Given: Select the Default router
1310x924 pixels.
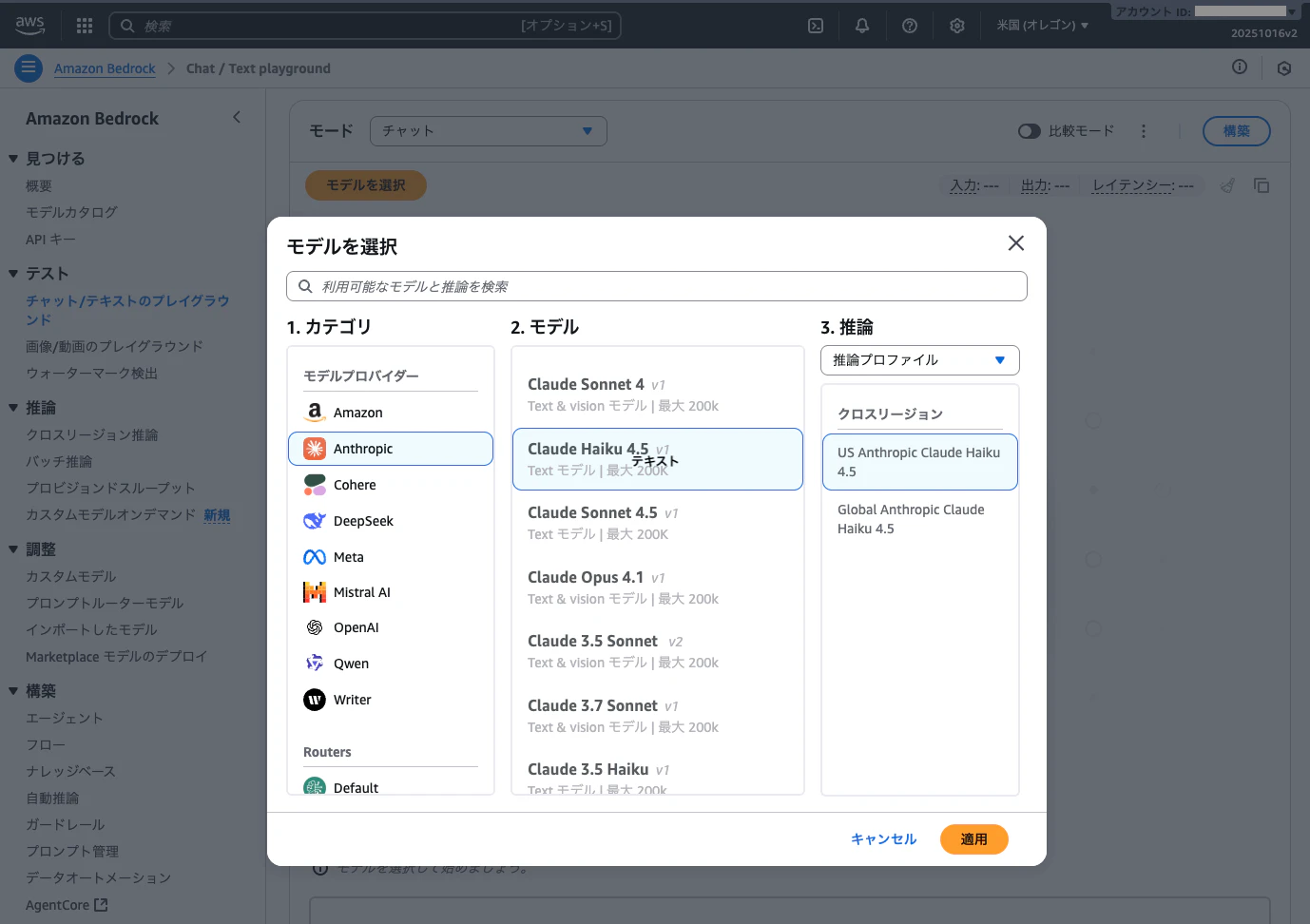Looking at the screenshot, I should pos(391,785).
